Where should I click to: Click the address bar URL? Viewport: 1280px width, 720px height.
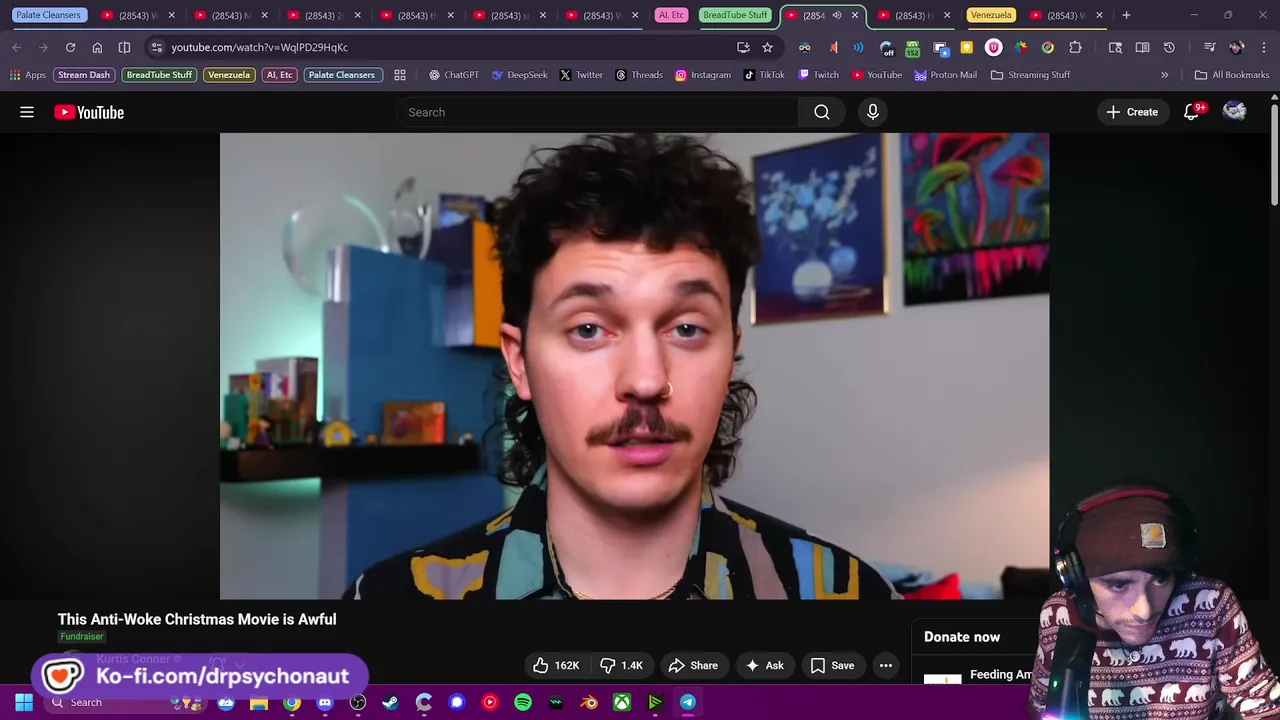260,47
